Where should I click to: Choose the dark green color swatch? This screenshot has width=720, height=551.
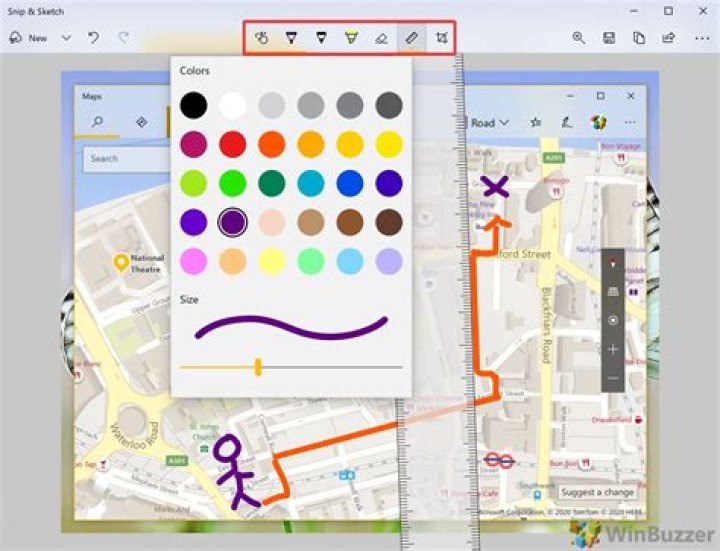(272, 183)
